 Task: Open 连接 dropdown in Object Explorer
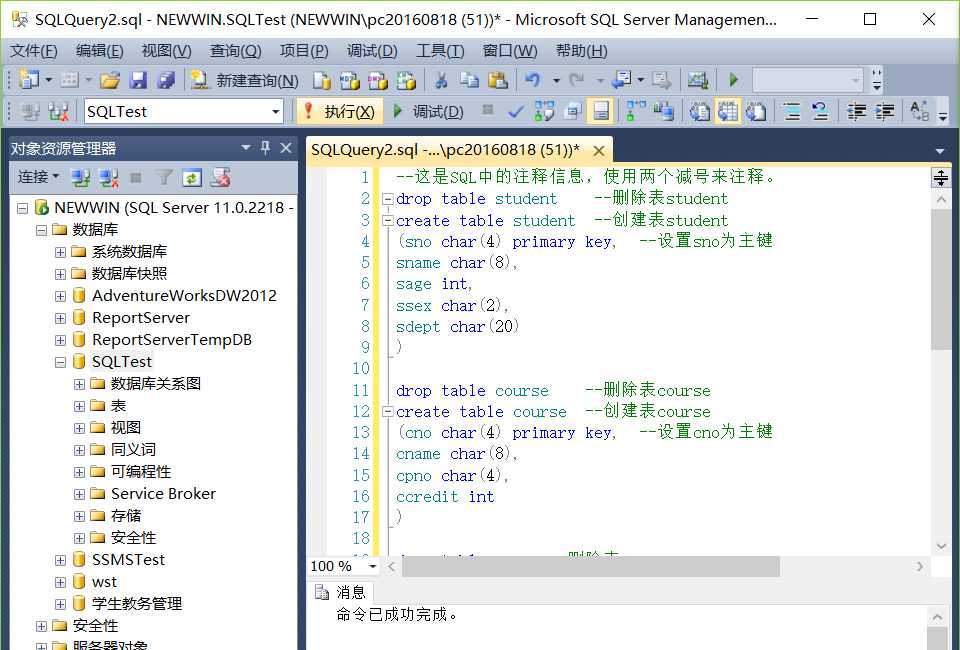click(38, 177)
